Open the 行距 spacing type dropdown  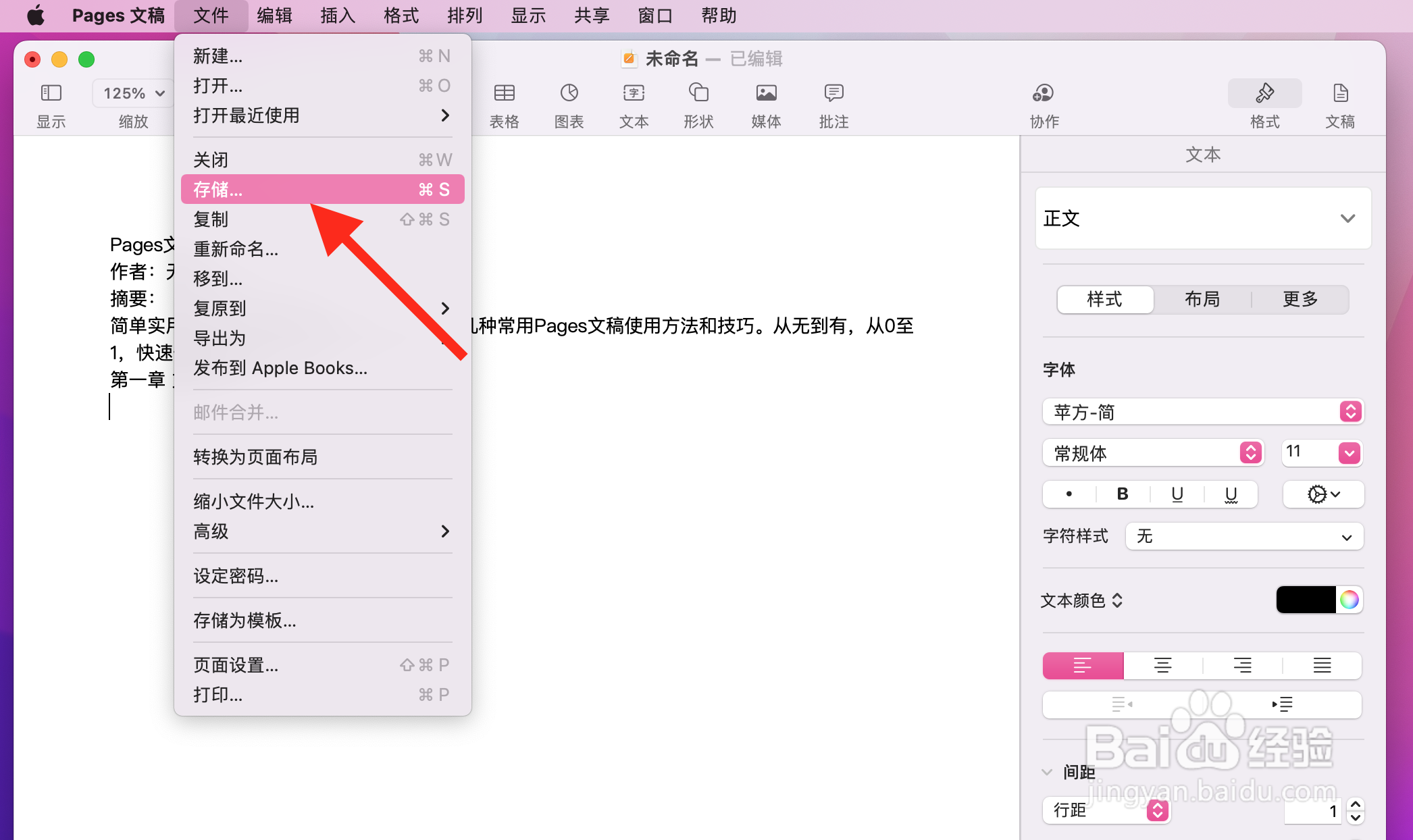click(1106, 810)
